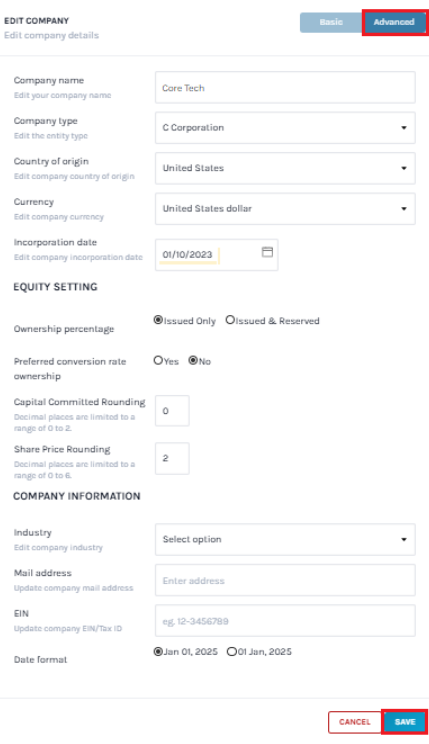
Task: Open the incorporation date calendar icon
Action: pos(267,252)
